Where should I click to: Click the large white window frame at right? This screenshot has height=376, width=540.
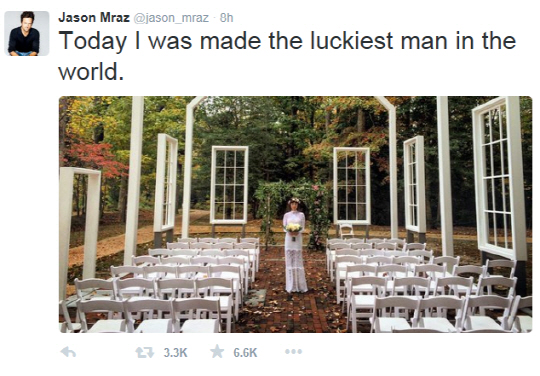click(x=499, y=177)
